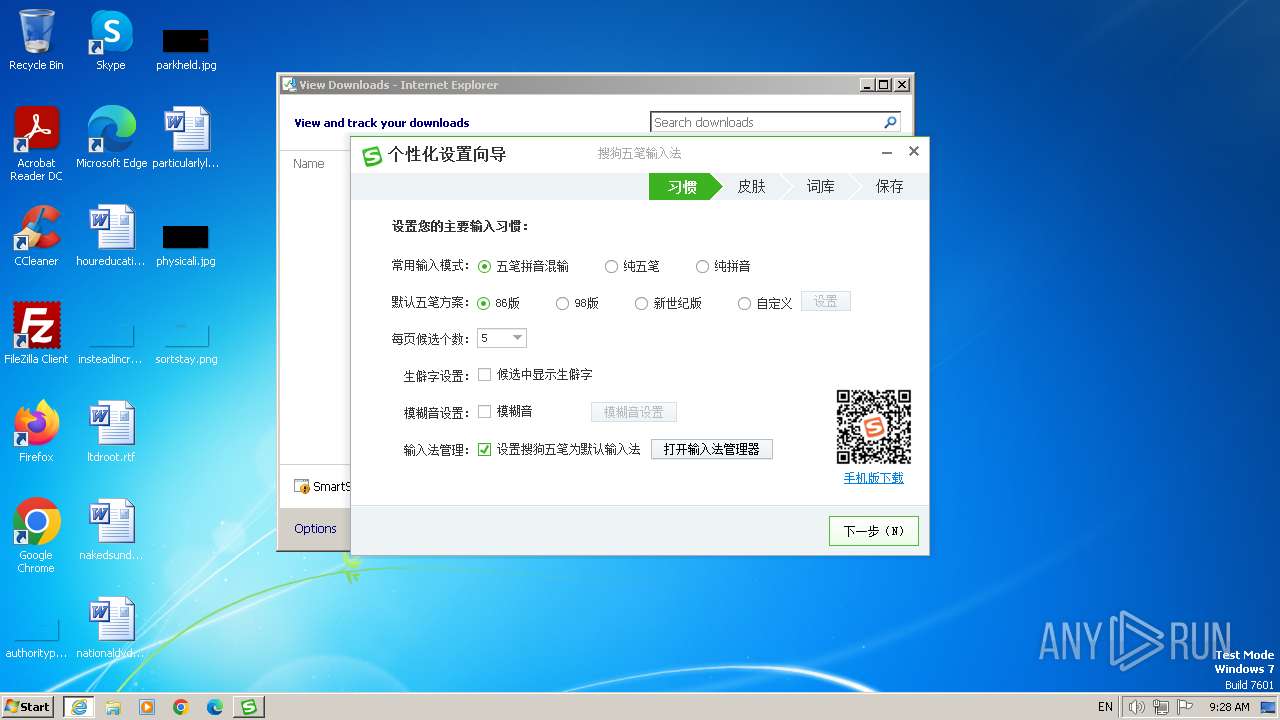The width and height of the screenshot is (1280, 720).
Task: Click the volume tray icon
Action: pos(1136,707)
